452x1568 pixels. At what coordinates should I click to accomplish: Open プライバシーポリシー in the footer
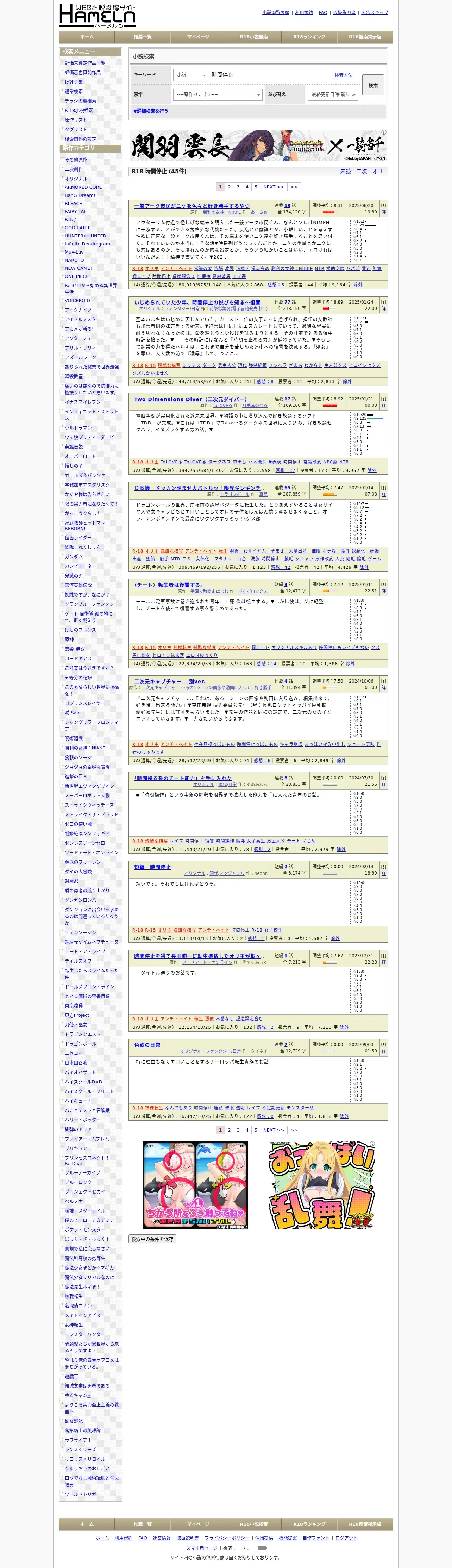(227, 1538)
